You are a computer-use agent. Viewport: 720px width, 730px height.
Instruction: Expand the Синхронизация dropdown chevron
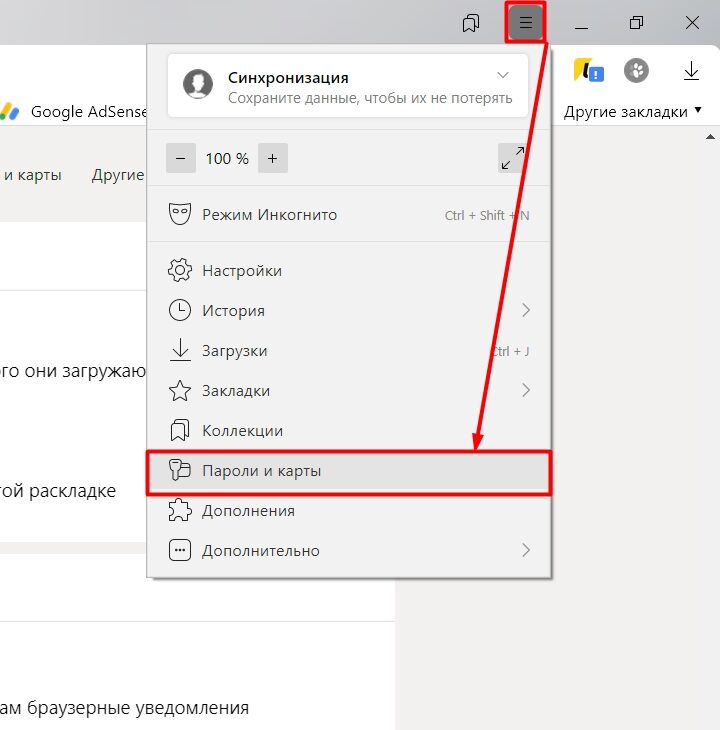tap(503, 76)
